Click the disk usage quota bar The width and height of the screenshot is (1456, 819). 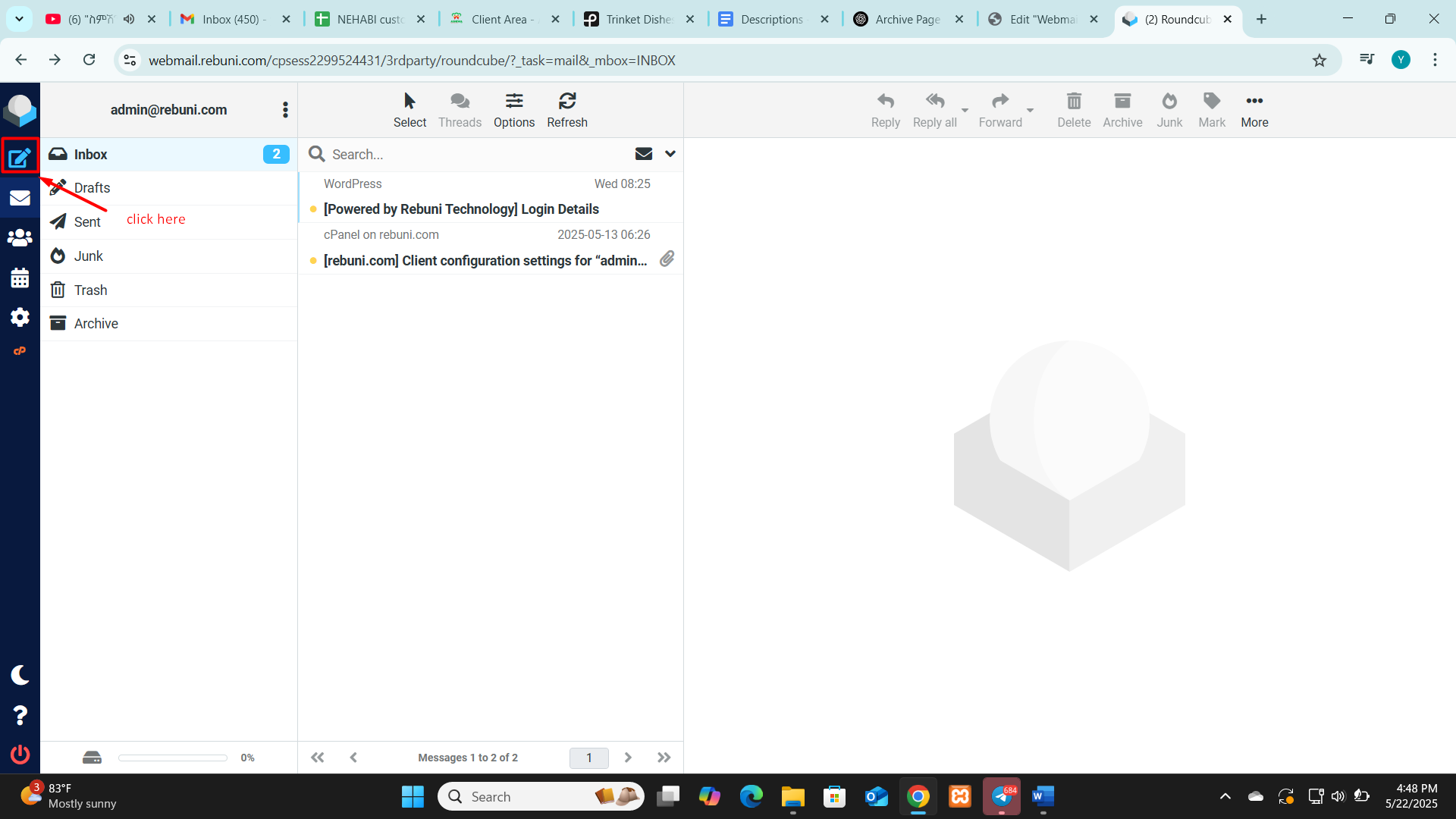point(173,758)
